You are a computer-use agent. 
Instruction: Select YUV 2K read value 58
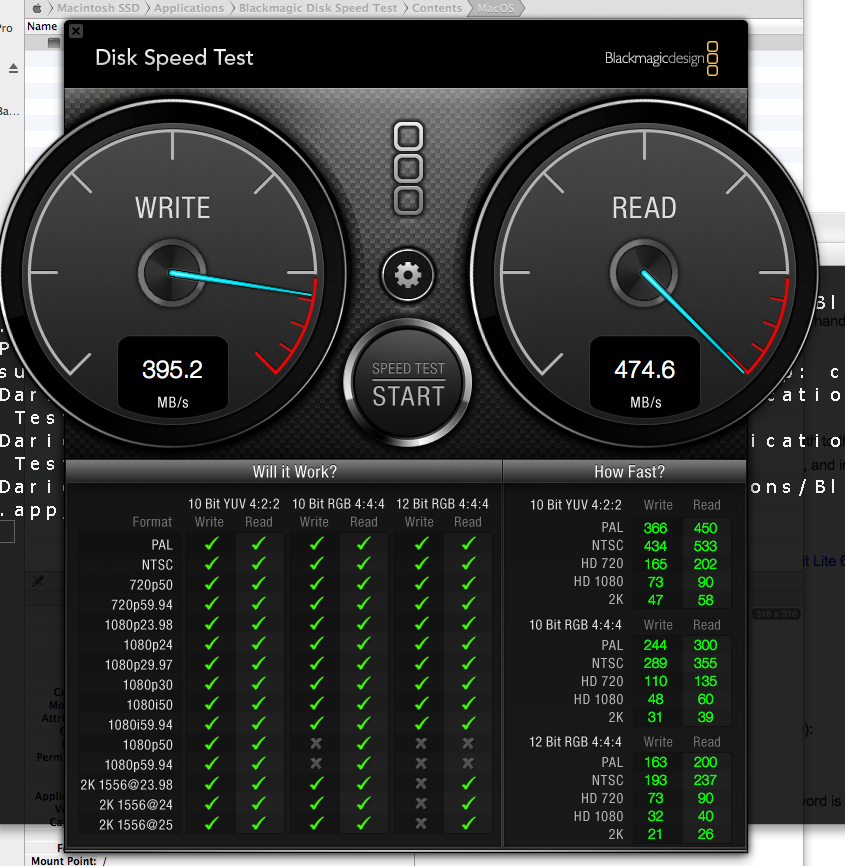pyautogui.click(x=705, y=600)
